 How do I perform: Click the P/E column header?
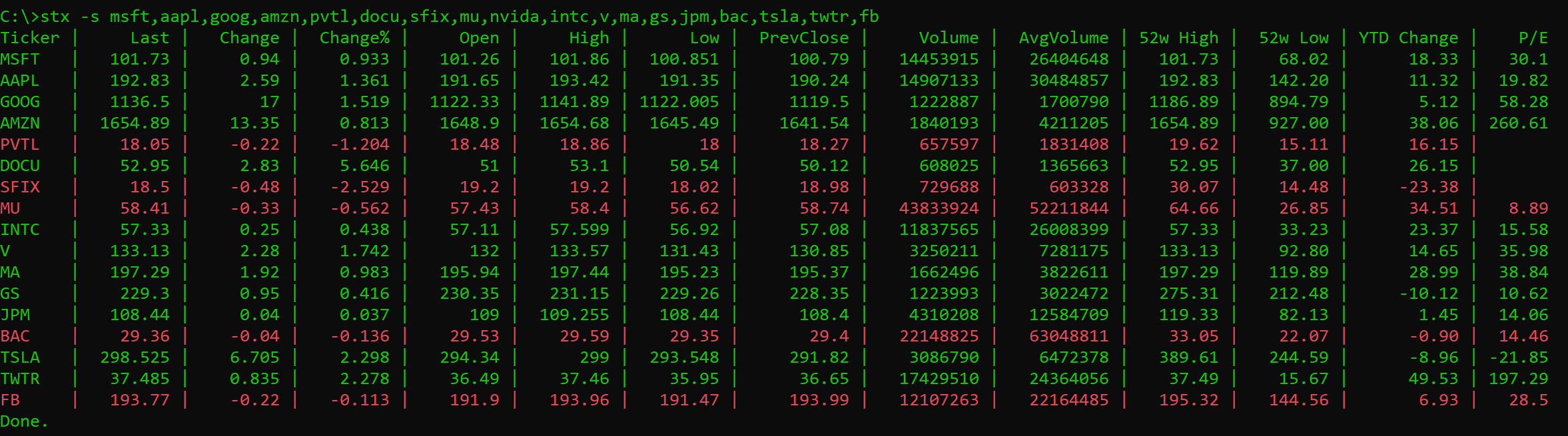1533,38
